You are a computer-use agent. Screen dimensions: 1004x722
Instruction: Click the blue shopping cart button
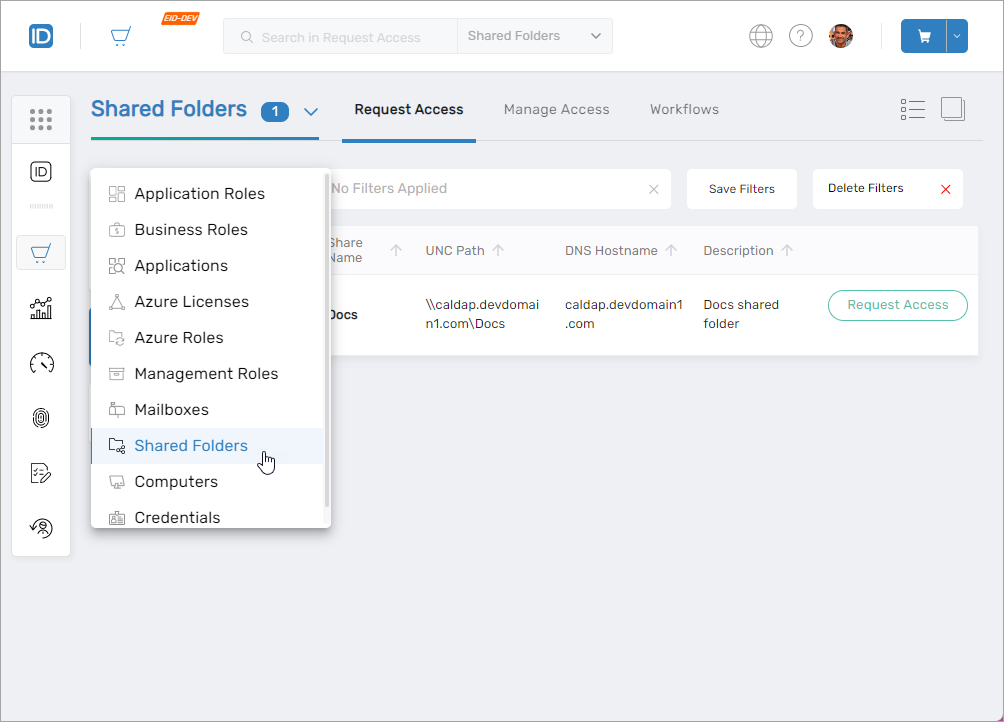[x=924, y=36]
